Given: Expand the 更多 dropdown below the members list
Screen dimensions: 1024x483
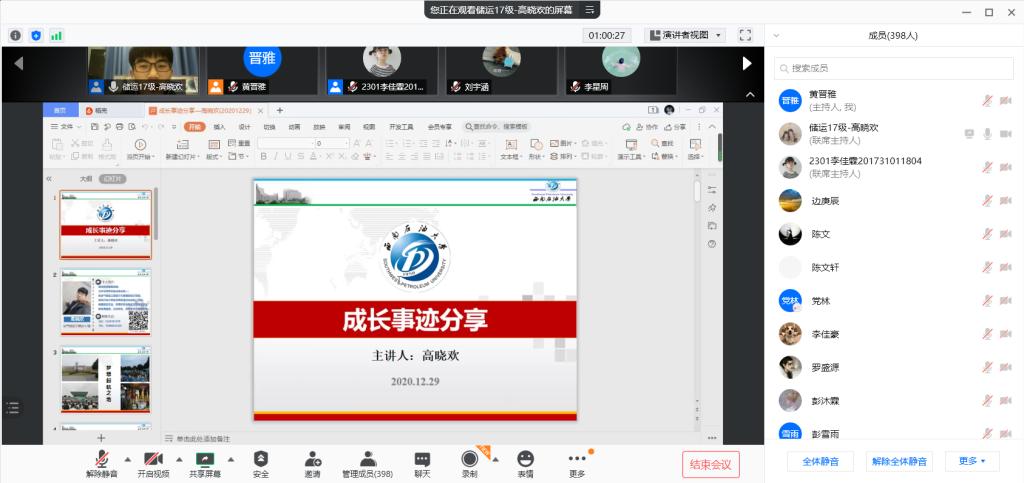Looking at the screenshot, I should pos(972,461).
